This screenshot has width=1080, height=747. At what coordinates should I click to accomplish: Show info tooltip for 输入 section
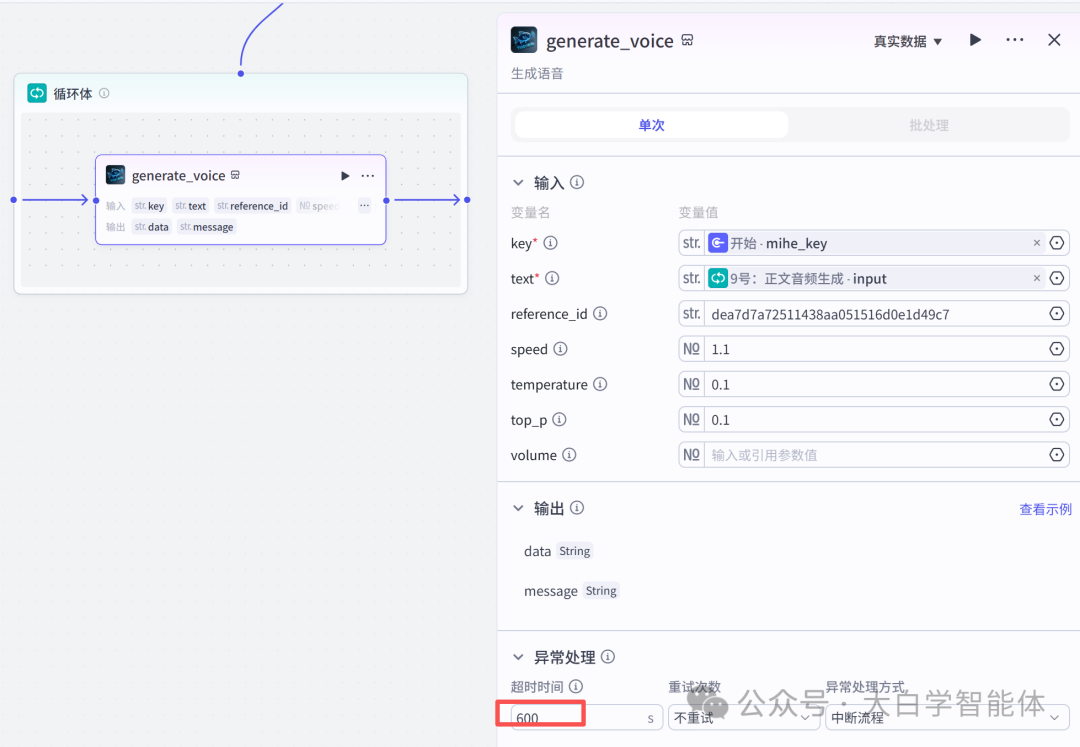coord(577,182)
